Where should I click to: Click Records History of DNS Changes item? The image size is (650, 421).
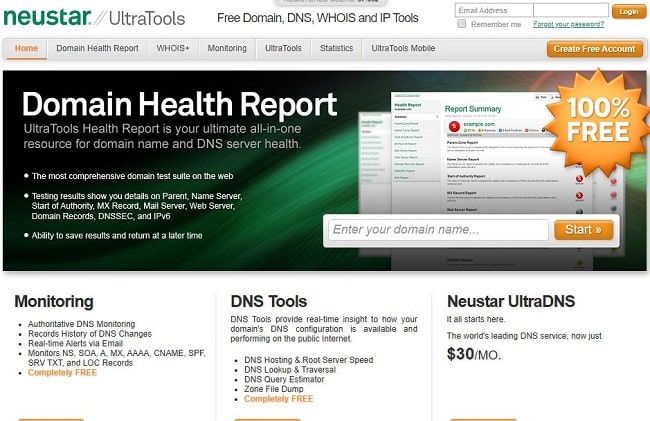pos(90,334)
